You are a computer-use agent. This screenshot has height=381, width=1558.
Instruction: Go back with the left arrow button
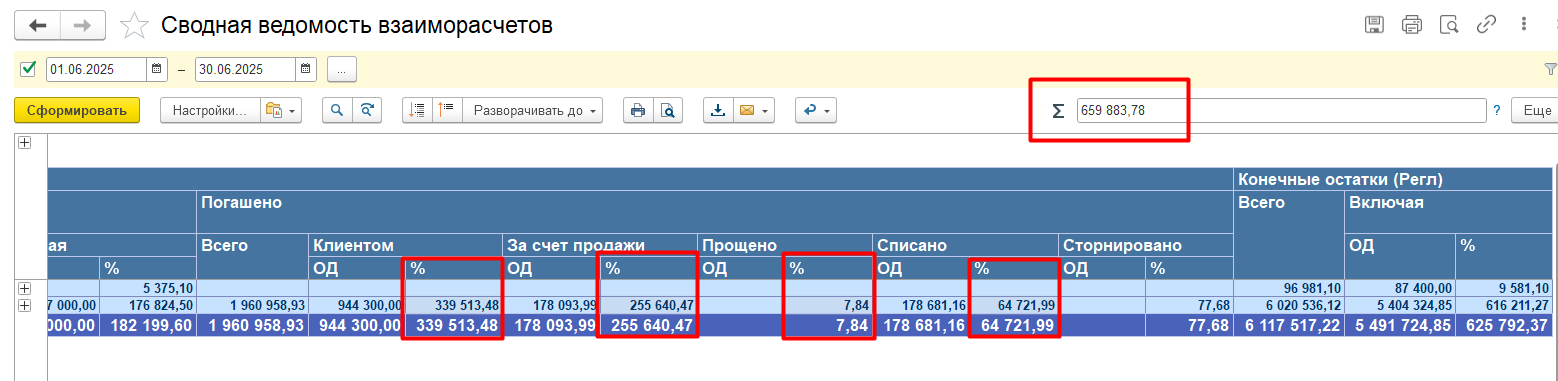38,25
